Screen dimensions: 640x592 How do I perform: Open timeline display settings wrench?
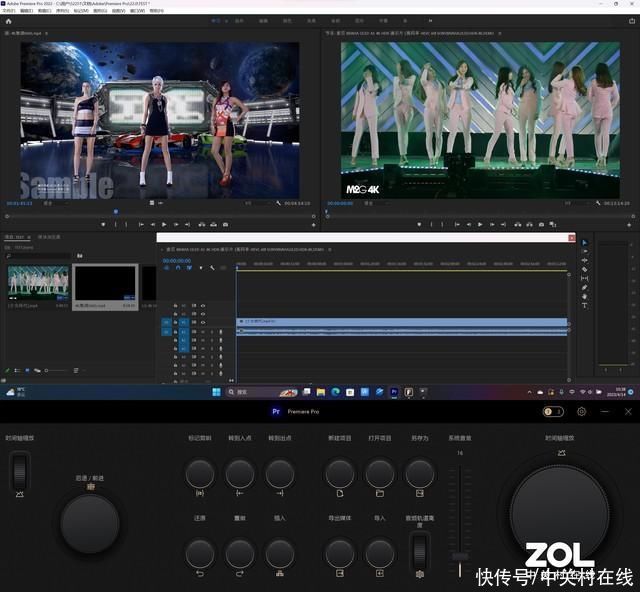(212, 268)
